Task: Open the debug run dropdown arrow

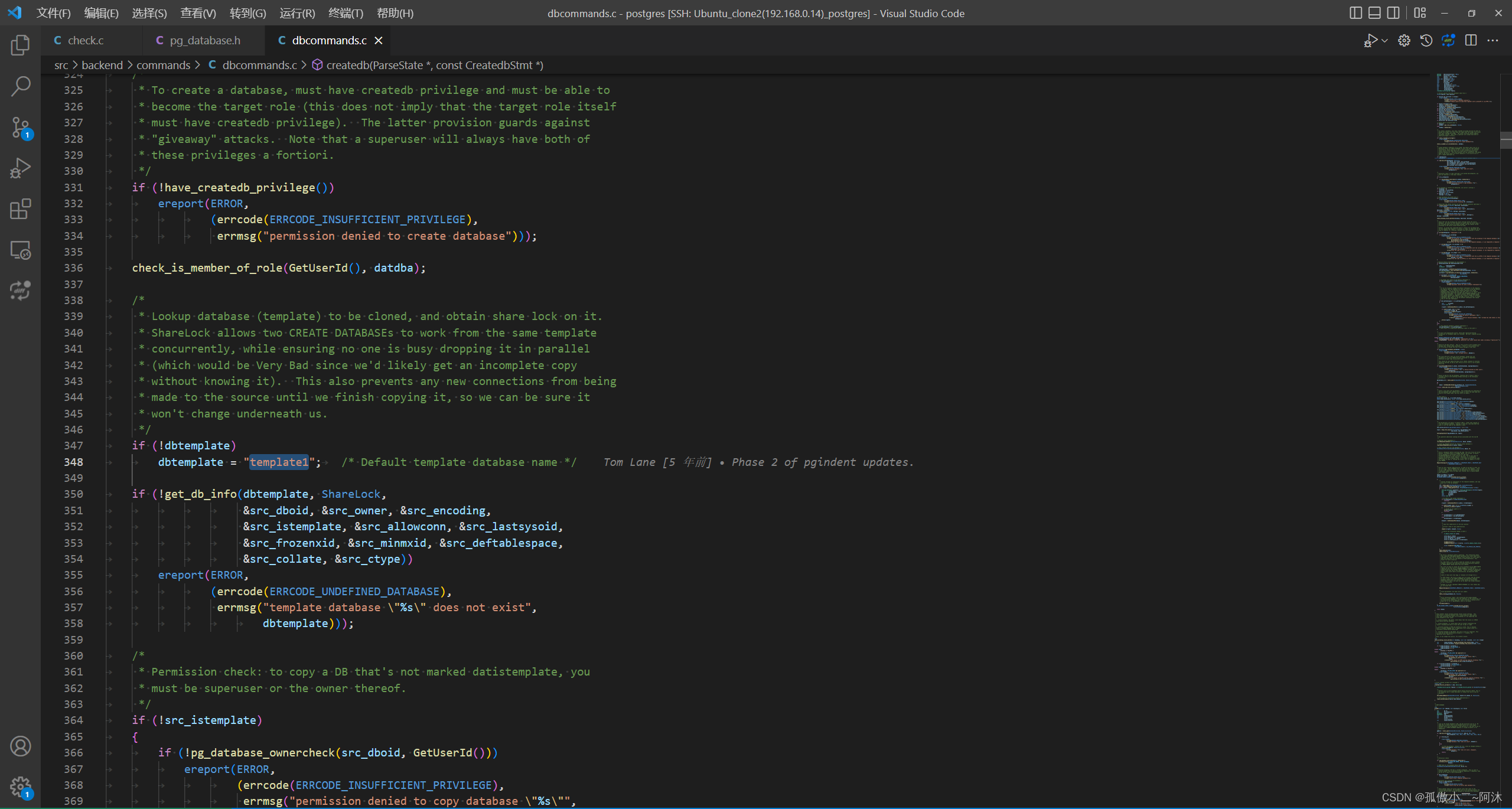Action: coord(1384,40)
